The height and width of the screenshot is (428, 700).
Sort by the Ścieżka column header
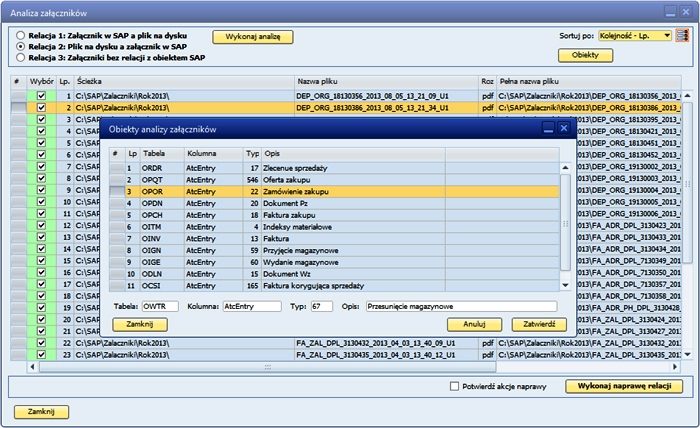[x=183, y=82]
